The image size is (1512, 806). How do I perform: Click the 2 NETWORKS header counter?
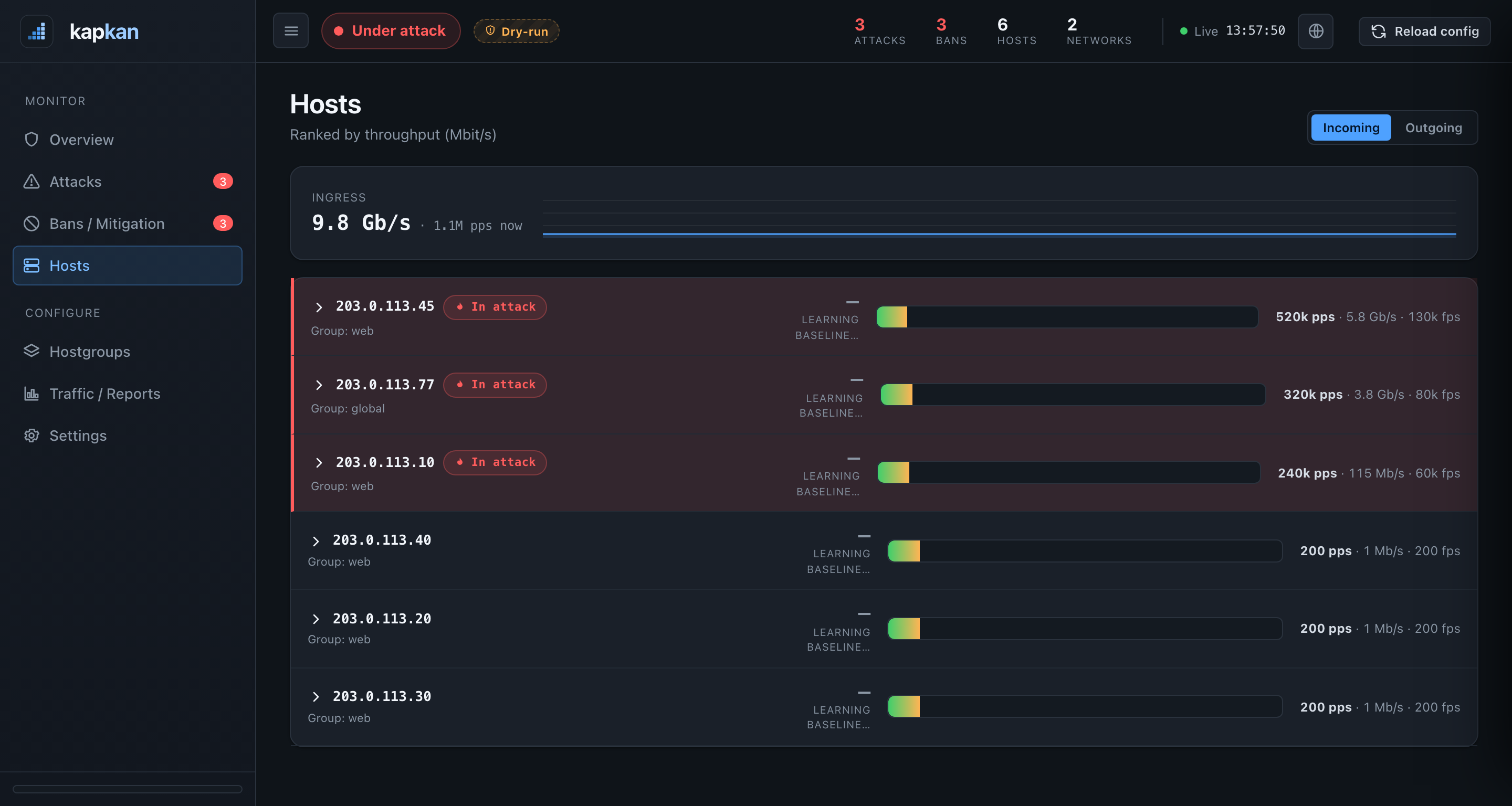tap(1099, 31)
